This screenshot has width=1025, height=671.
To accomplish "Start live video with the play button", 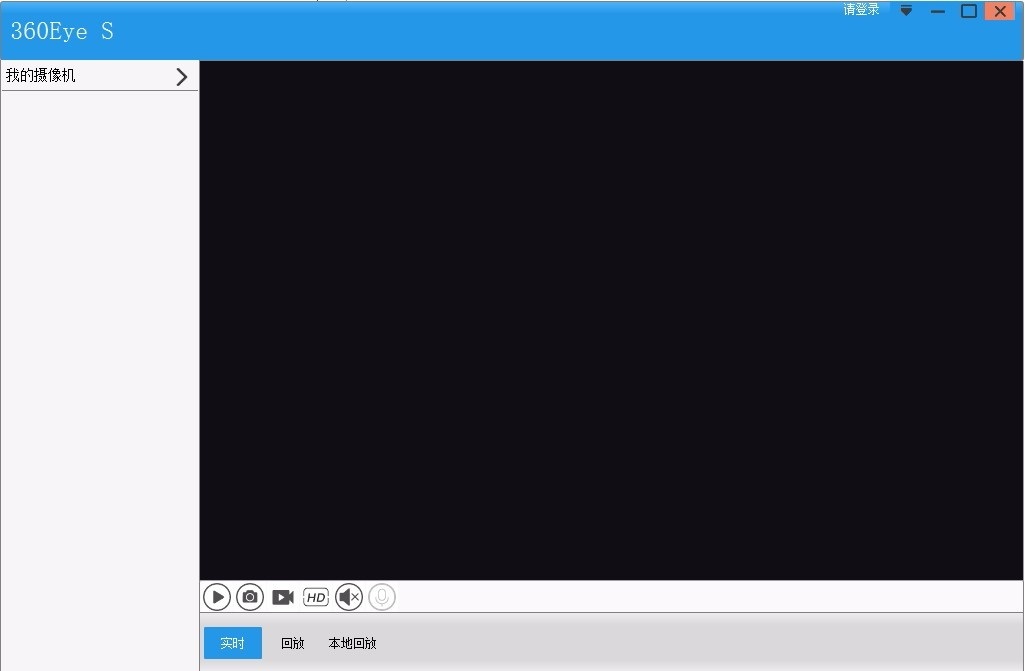I will 217,597.
